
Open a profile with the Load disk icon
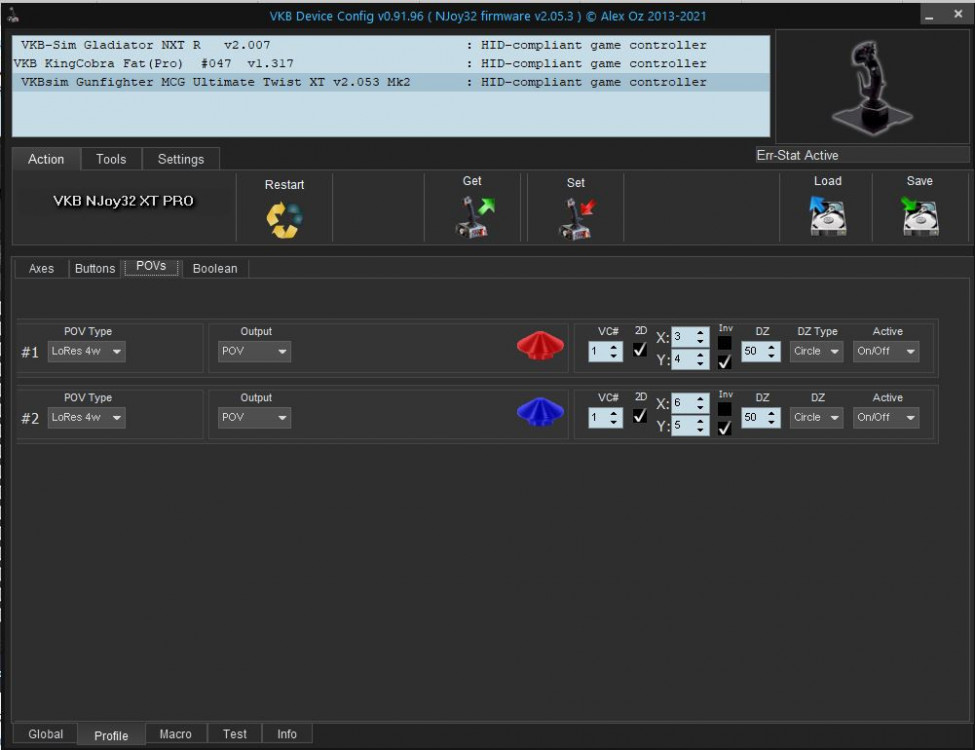tap(827, 214)
